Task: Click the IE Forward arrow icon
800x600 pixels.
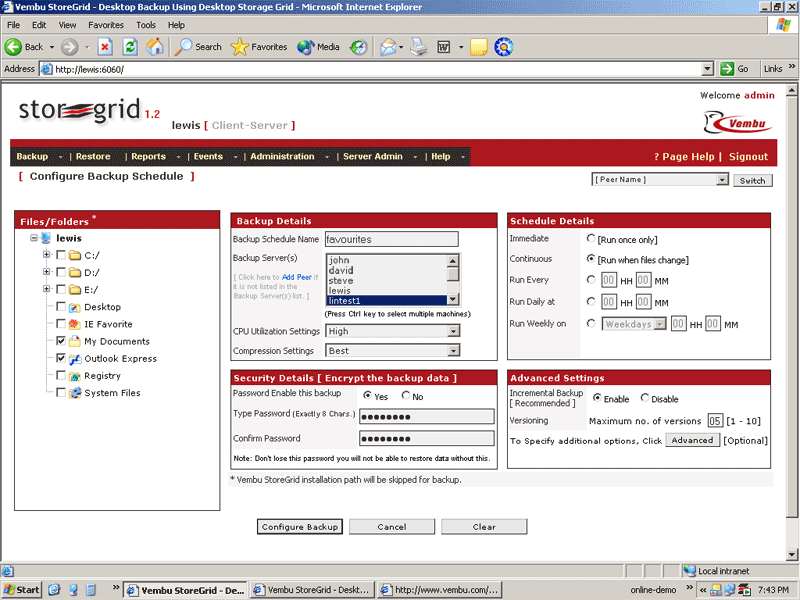Action: (69, 47)
